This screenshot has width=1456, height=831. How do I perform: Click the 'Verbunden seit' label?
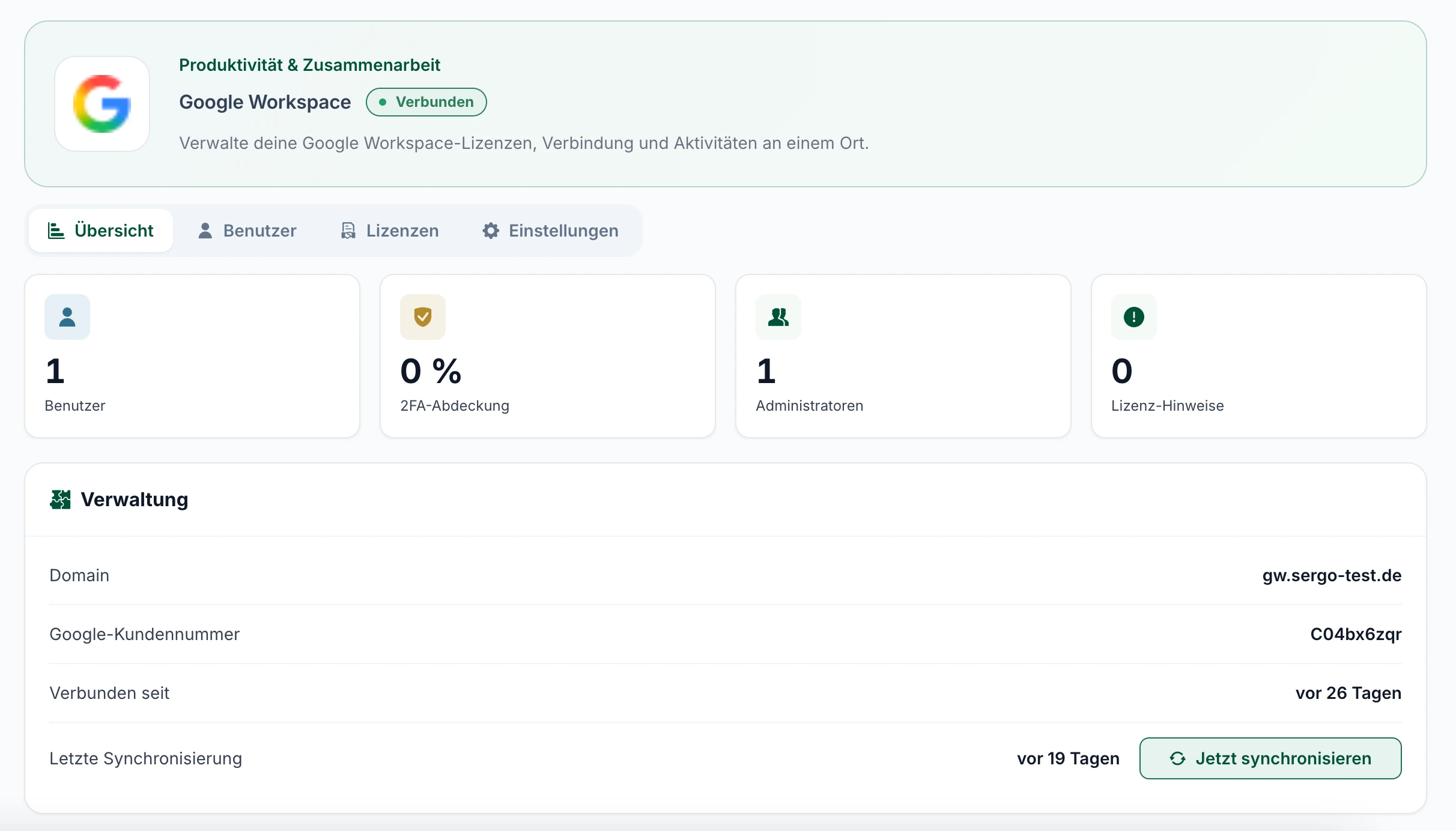tap(109, 693)
